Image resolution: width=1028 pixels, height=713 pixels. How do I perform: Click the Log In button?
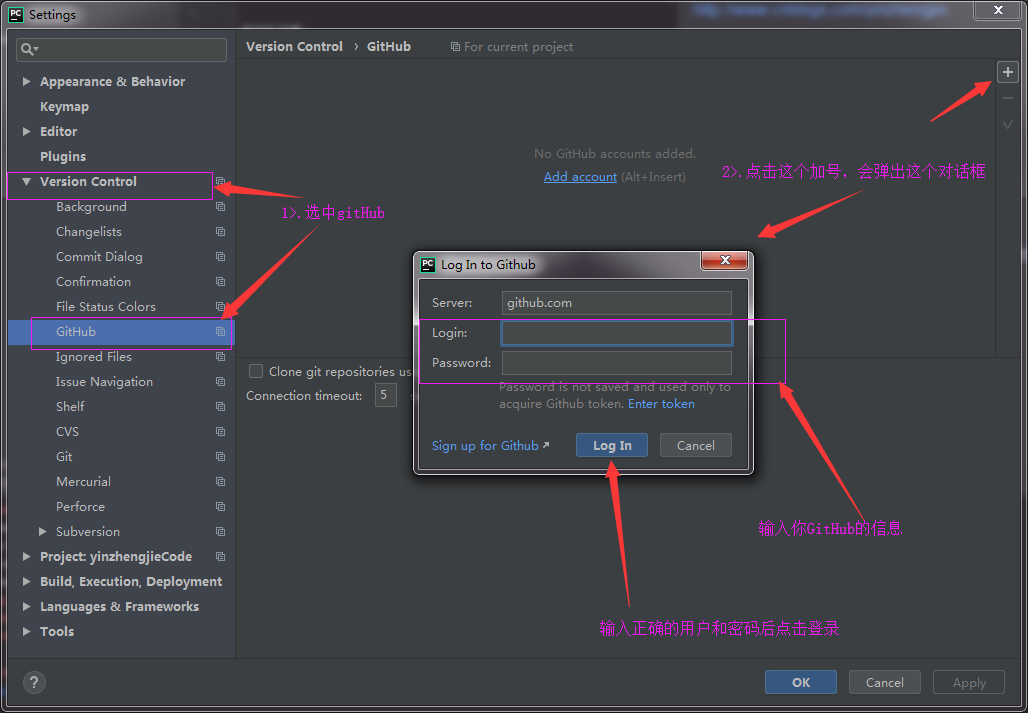(612, 446)
